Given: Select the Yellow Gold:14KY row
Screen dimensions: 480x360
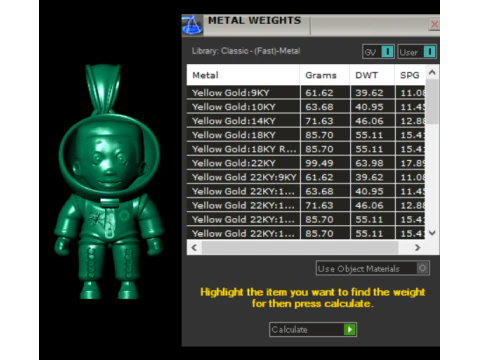Looking at the screenshot, I should point(306,121).
